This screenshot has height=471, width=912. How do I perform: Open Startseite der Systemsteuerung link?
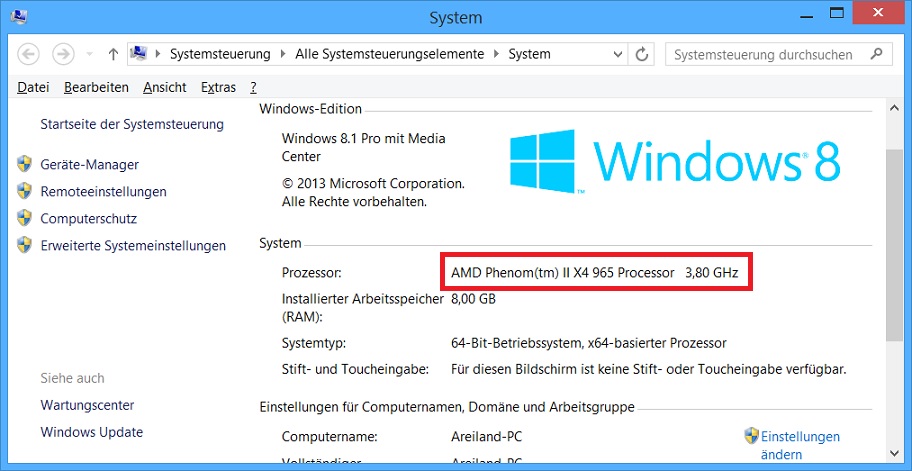point(132,124)
